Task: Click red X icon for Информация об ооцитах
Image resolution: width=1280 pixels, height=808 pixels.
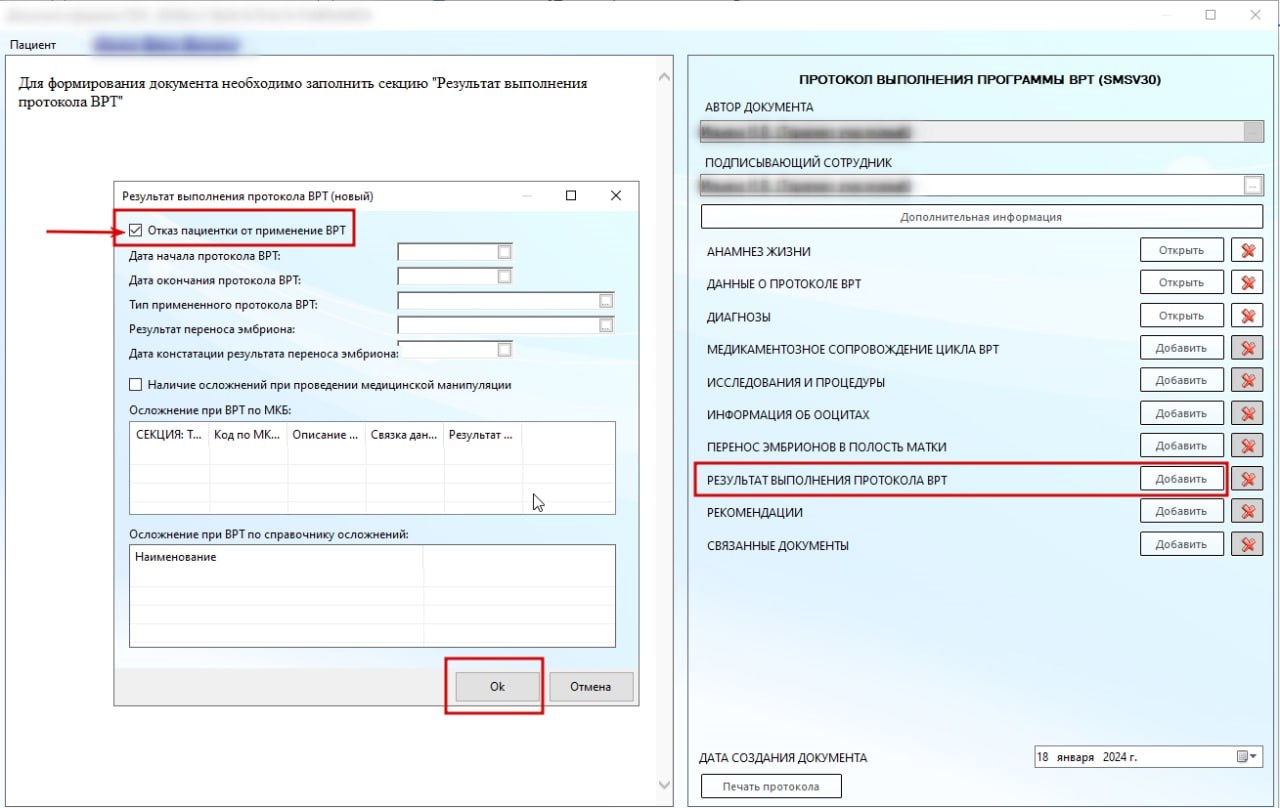Action: tap(1247, 414)
